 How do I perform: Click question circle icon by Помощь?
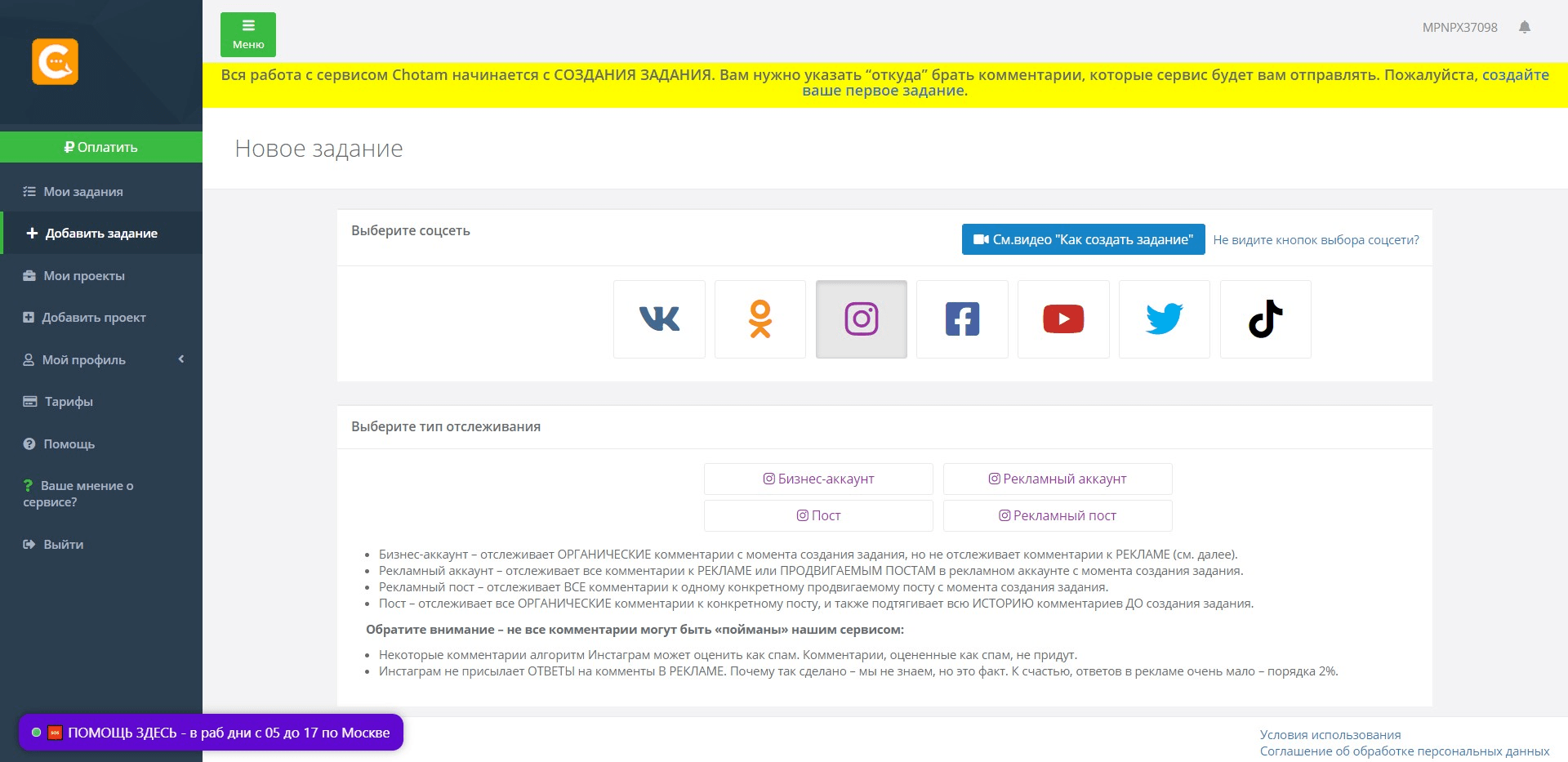click(29, 443)
